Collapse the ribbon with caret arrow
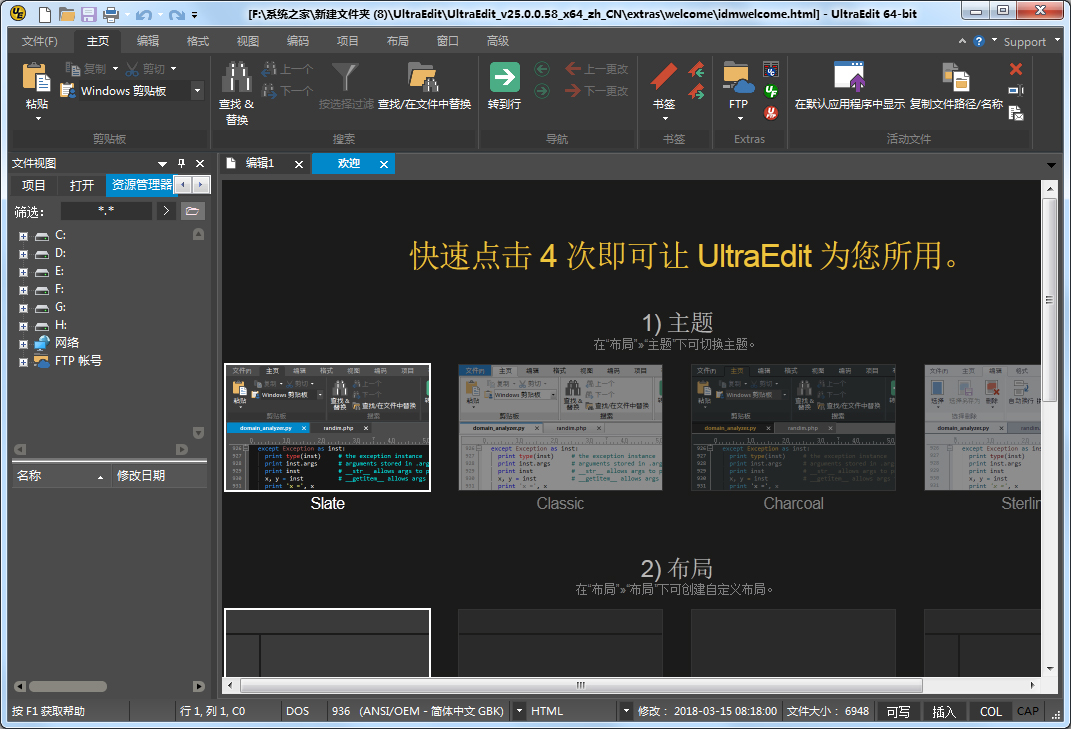 coord(962,41)
